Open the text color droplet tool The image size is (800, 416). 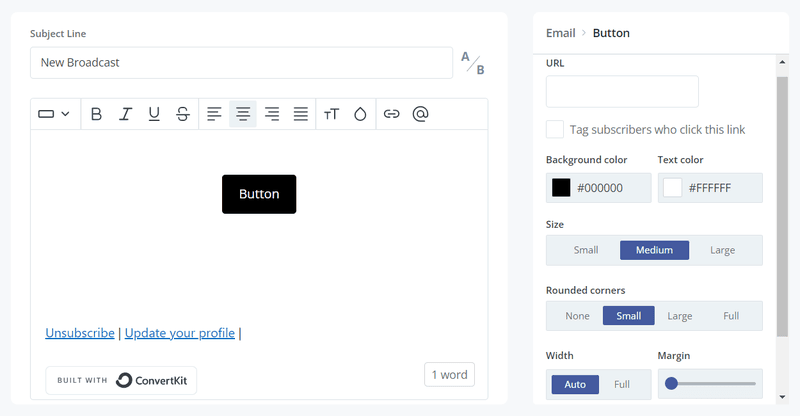(360, 114)
